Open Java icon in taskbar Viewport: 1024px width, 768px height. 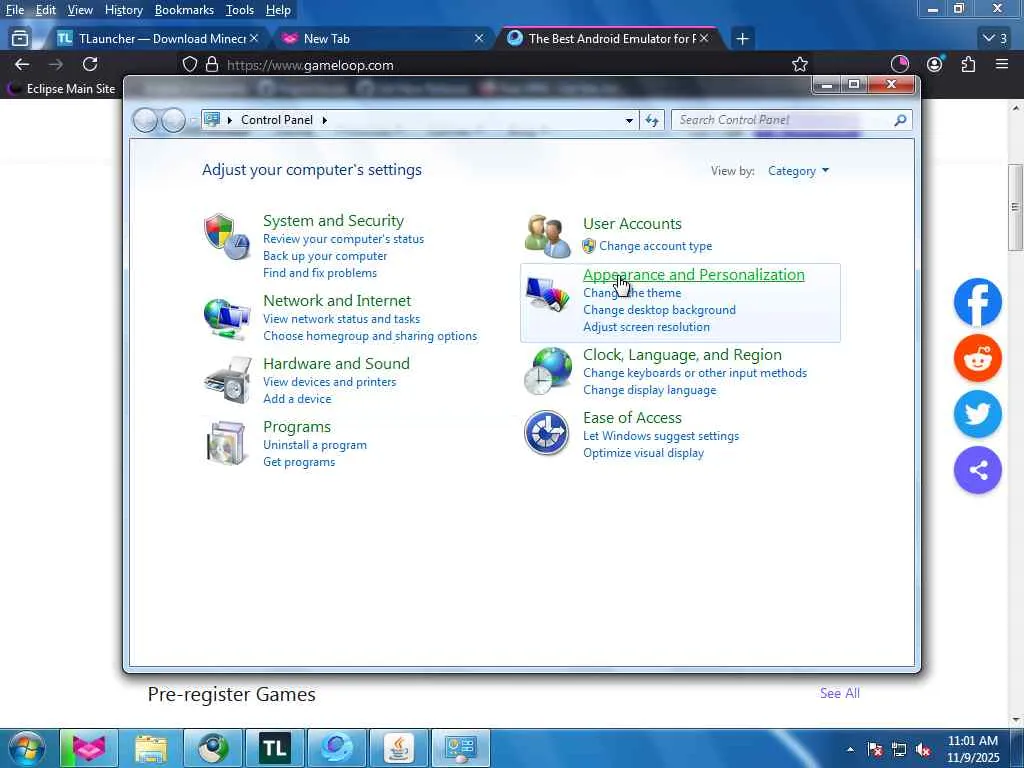click(398, 748)
